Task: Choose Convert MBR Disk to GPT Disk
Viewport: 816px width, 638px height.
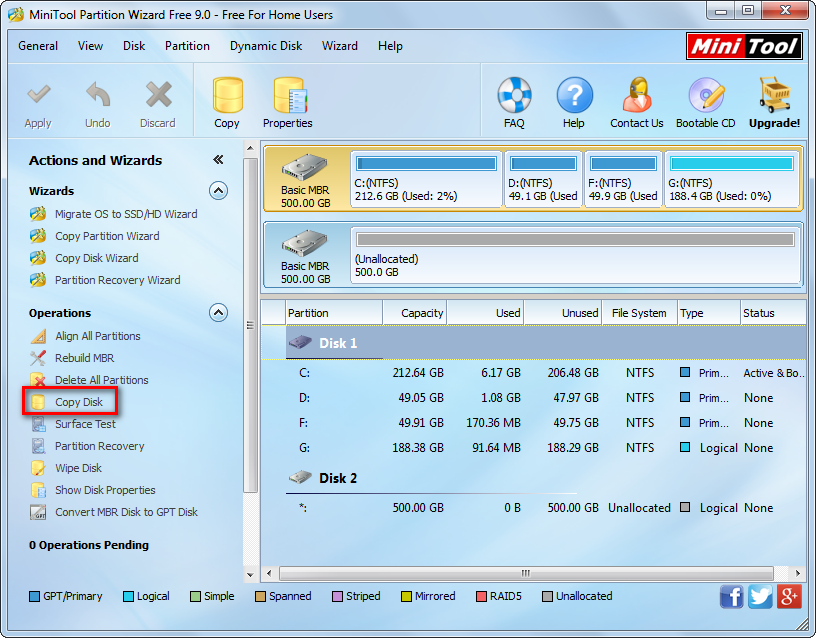Action: 126,512
